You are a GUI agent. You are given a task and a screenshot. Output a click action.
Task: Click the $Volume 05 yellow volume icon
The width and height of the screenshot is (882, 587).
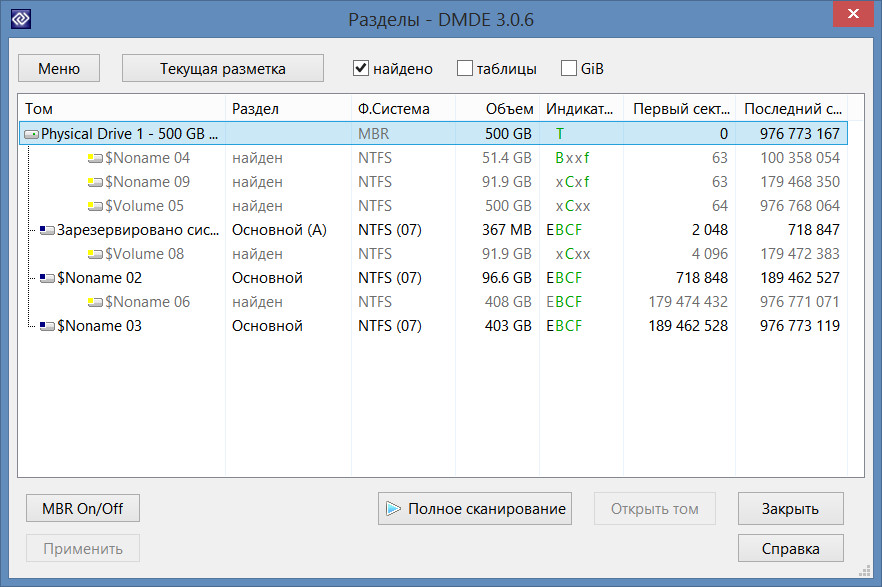[x=95, y=206]
